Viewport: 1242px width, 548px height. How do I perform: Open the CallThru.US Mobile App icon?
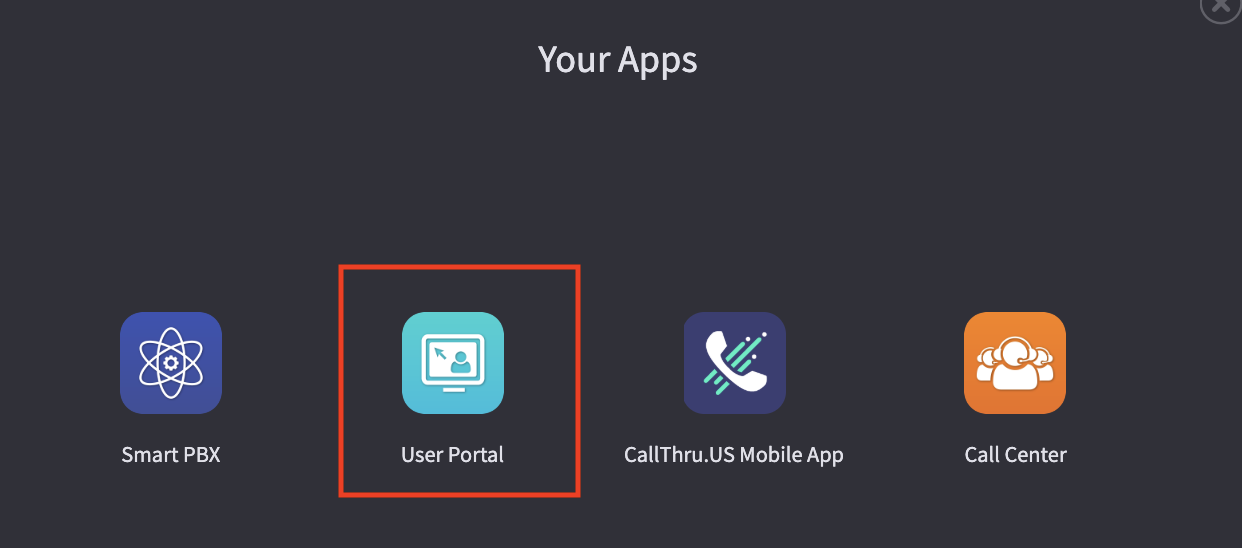click(x=735, y=363)
